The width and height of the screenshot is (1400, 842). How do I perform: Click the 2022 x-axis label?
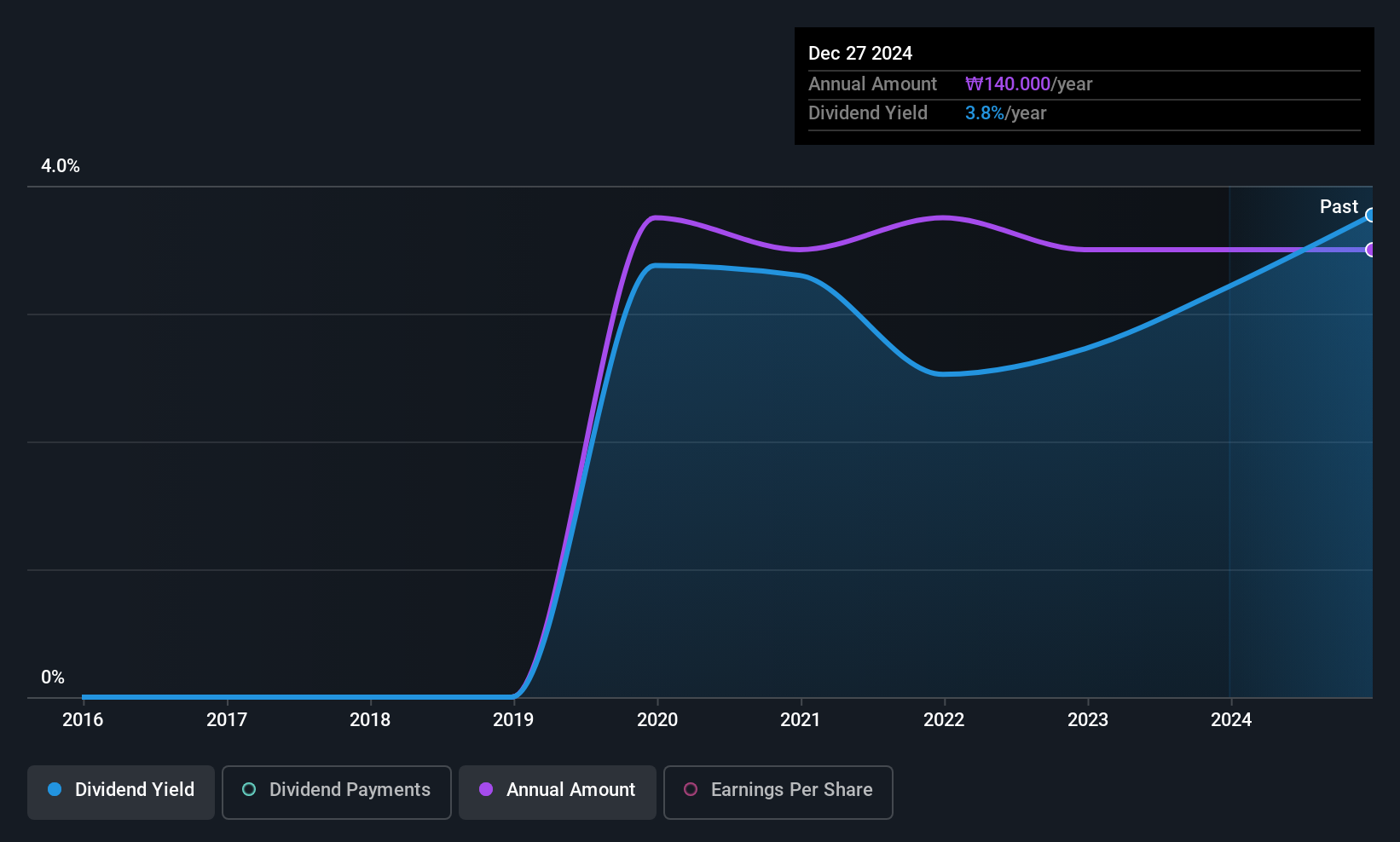pyautogui.click(x=944, y=720)
